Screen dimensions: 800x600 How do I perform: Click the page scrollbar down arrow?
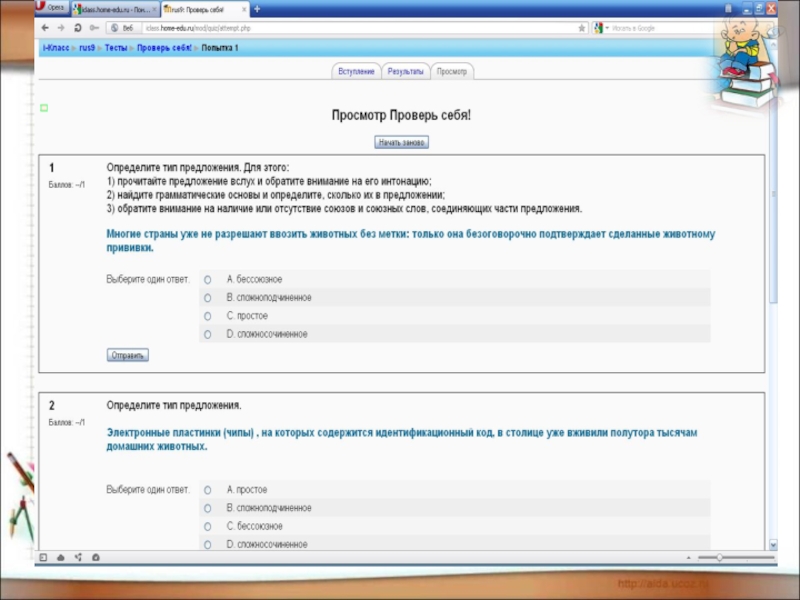(773, 543)
